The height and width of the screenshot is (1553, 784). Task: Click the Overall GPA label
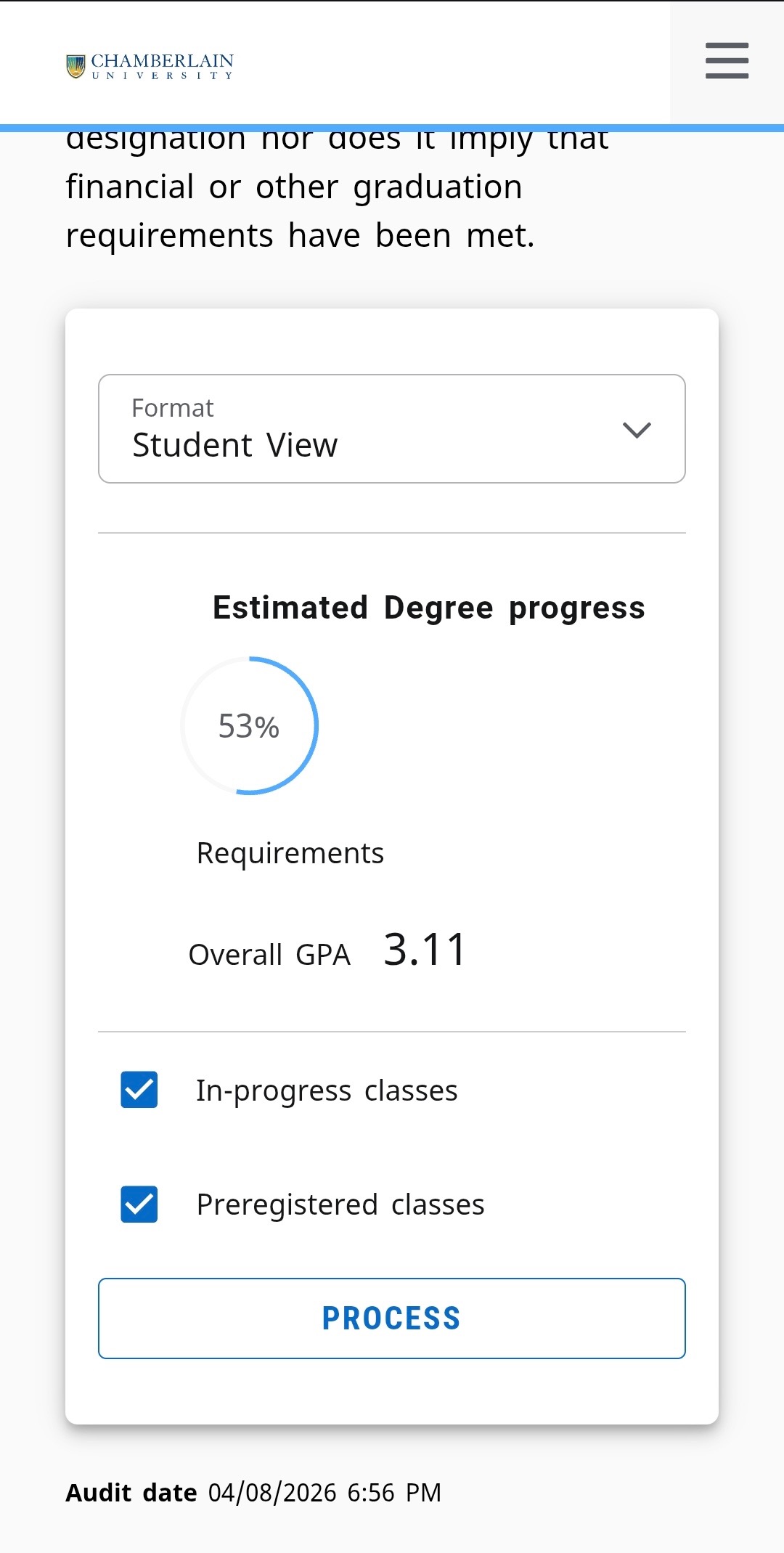coord(269,955)
